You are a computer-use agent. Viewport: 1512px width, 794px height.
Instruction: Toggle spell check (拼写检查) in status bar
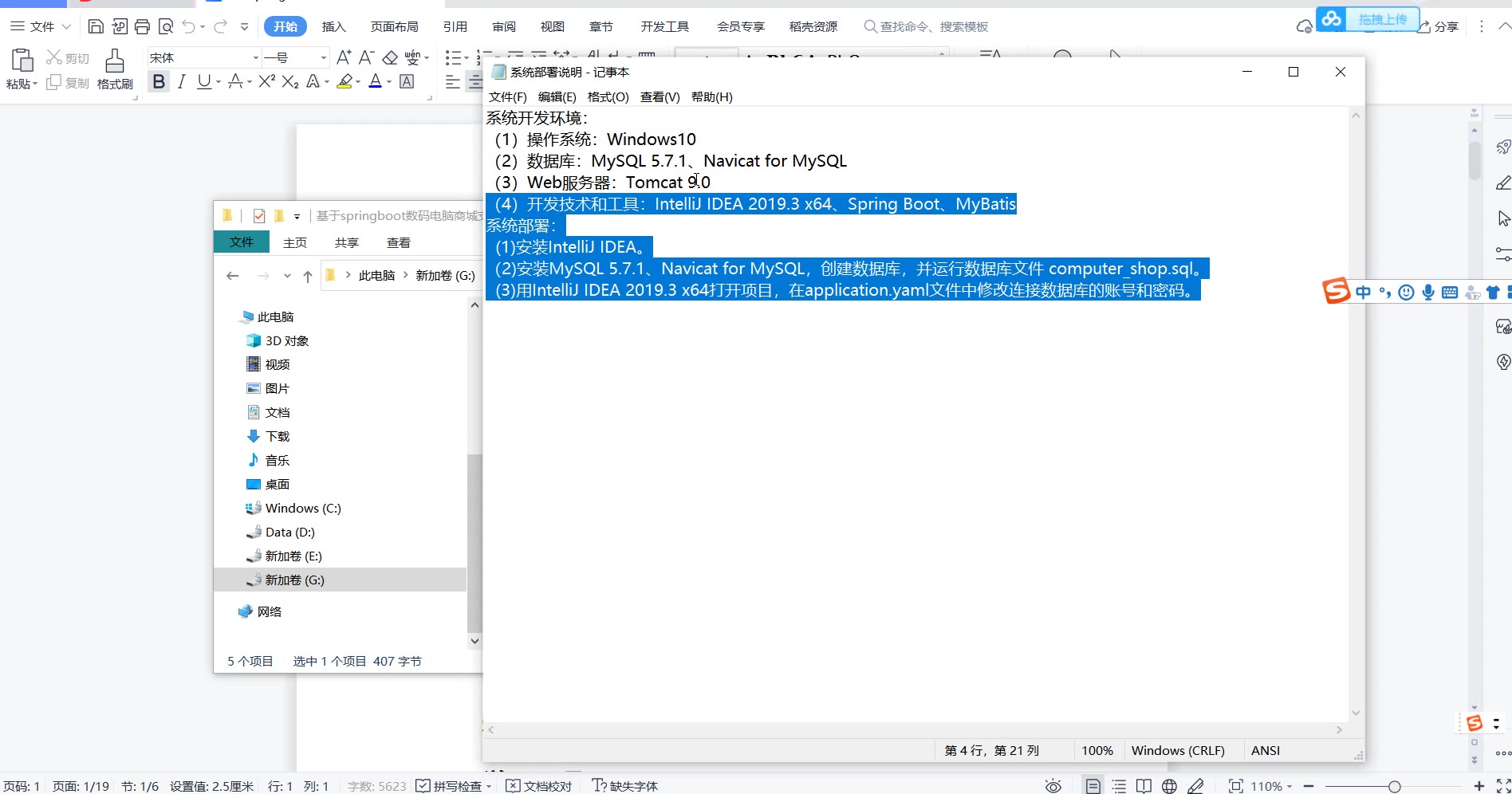tap(453, 786)
